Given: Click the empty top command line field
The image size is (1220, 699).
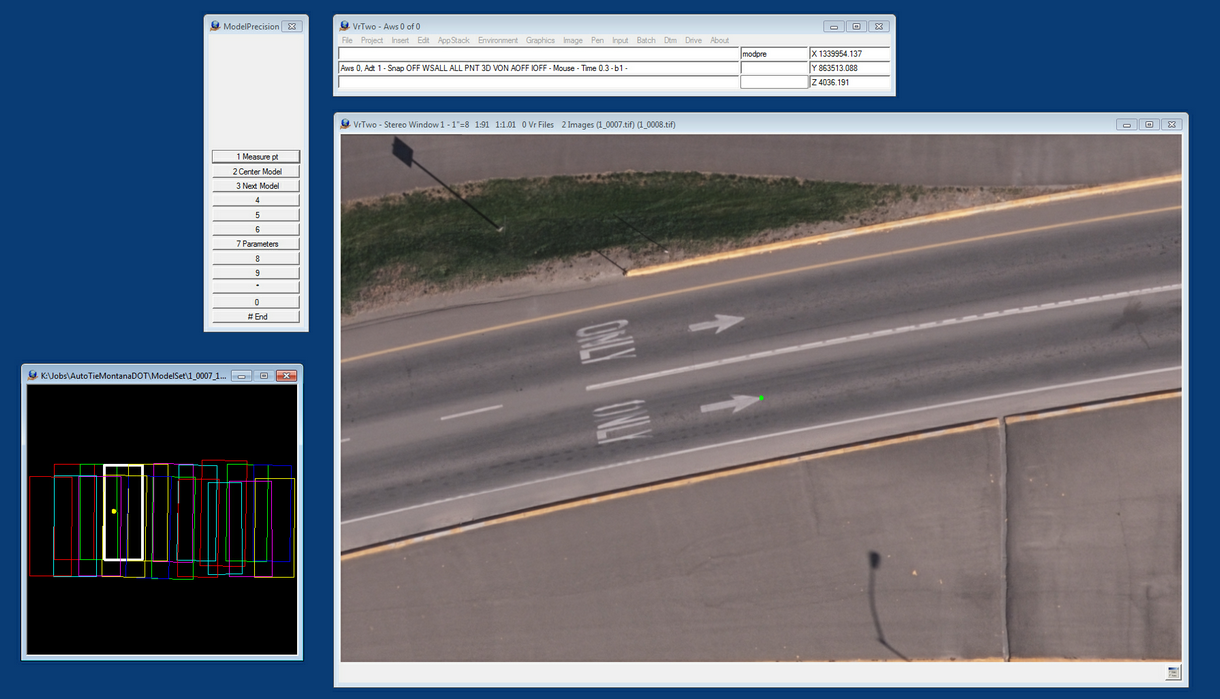Looking at the screenshot, I should point(539,54).
